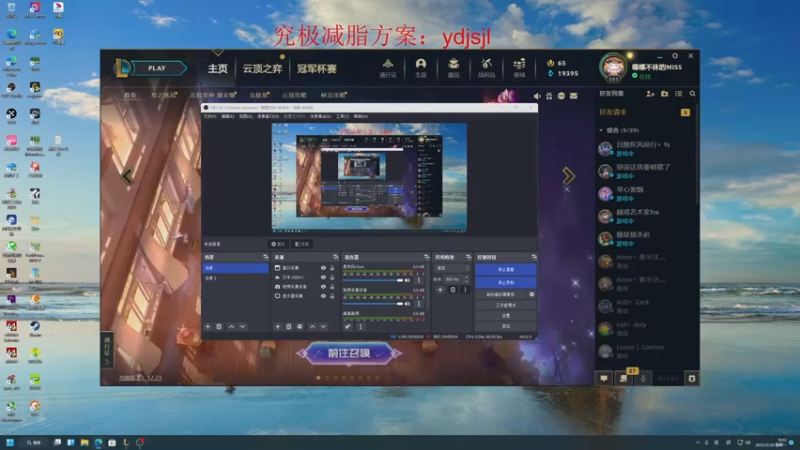
Task: Click OBS 停止录制 stop recording button
Action: point(506,283)
